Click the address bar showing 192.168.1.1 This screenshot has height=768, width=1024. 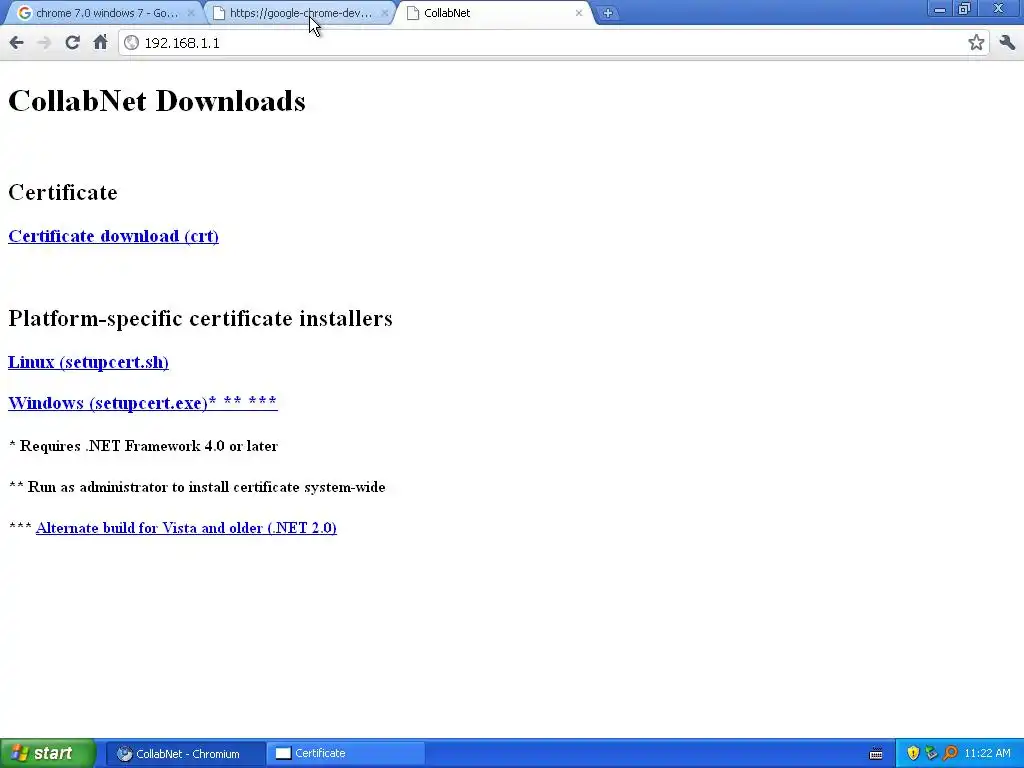coord(552,43)
